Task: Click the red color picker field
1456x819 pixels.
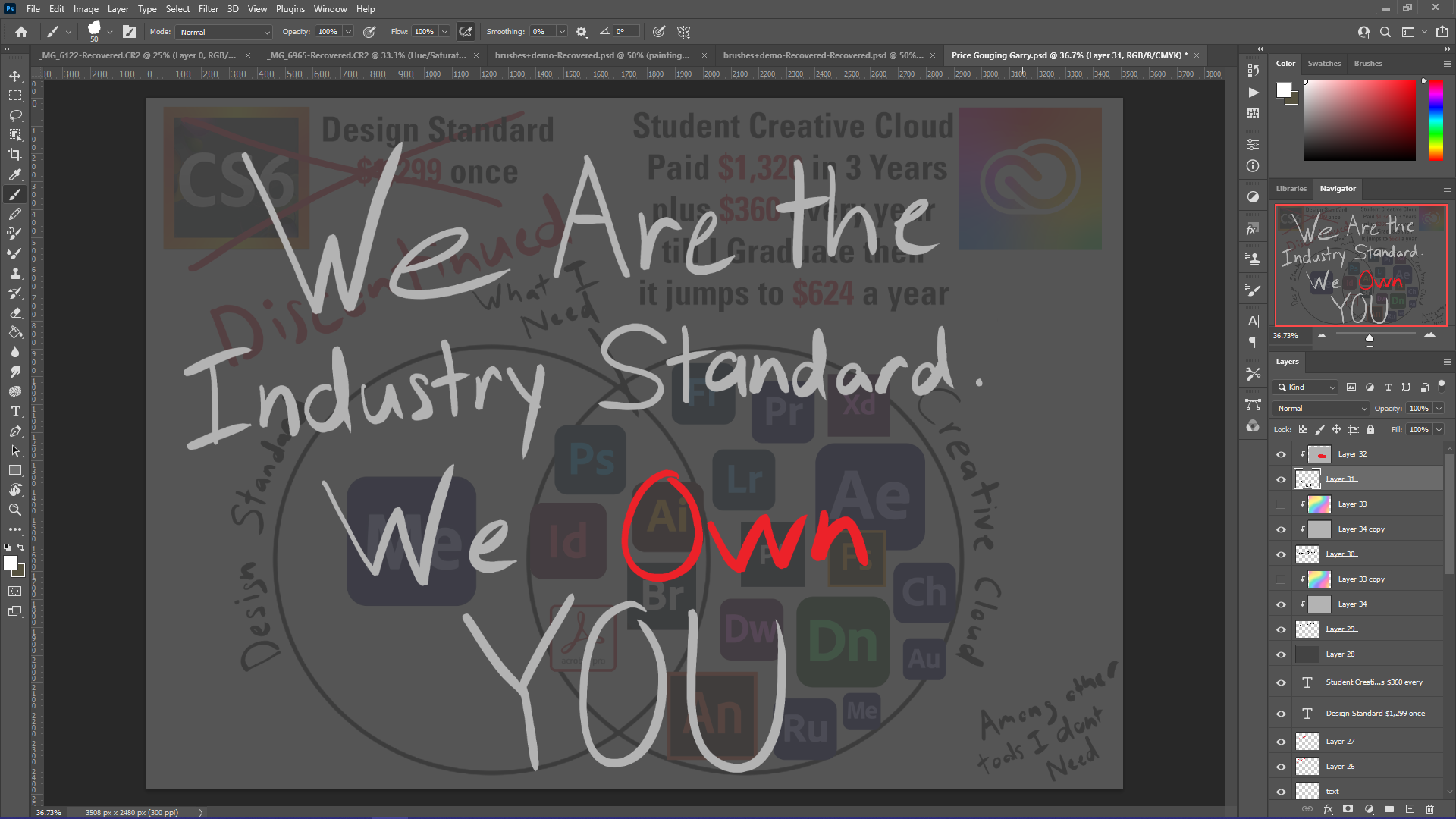Action: (x=1359, y=120)
